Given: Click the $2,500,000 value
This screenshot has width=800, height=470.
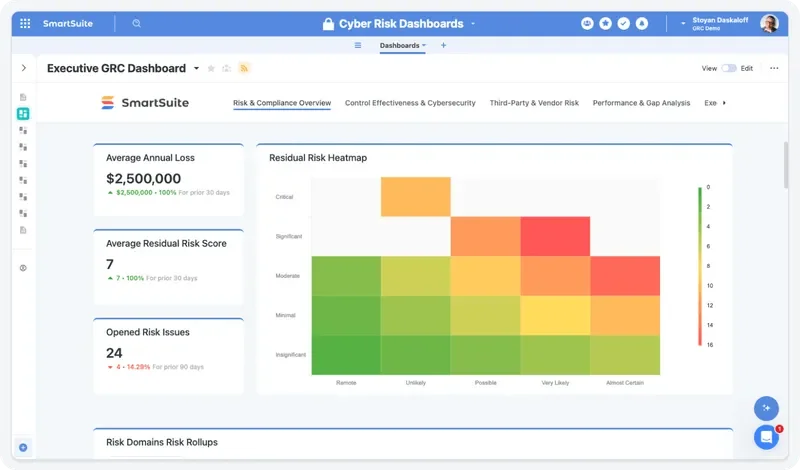Looking at the screenshot, I should point(143,179).
